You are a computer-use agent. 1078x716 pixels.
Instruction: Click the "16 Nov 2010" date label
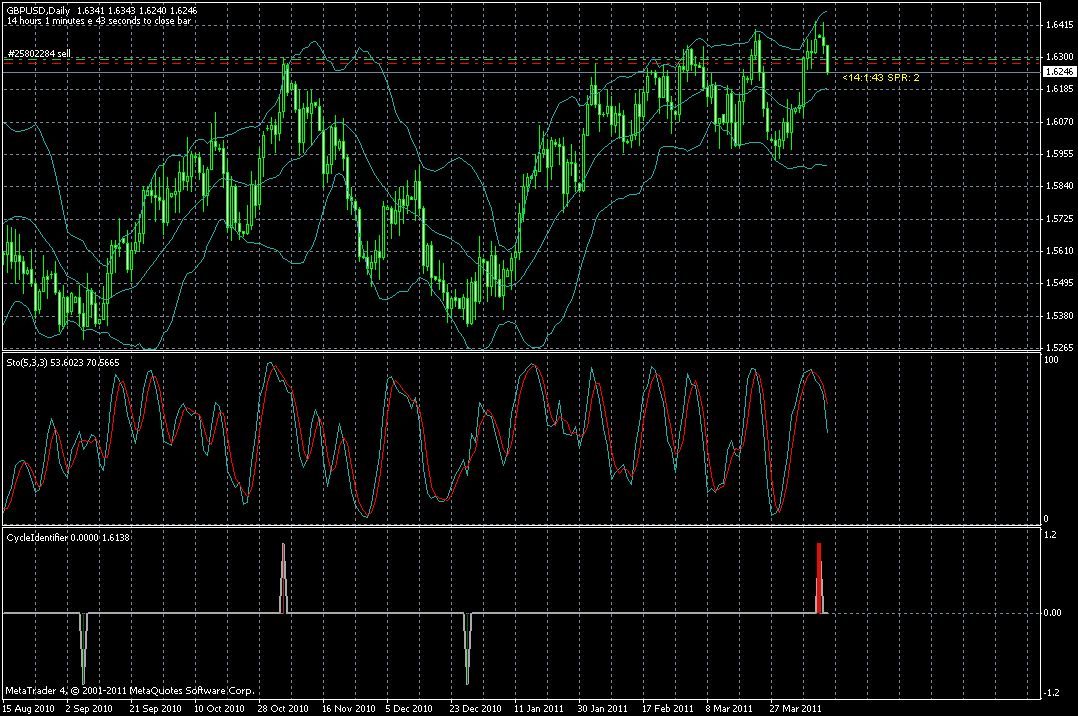click(349, 708)
